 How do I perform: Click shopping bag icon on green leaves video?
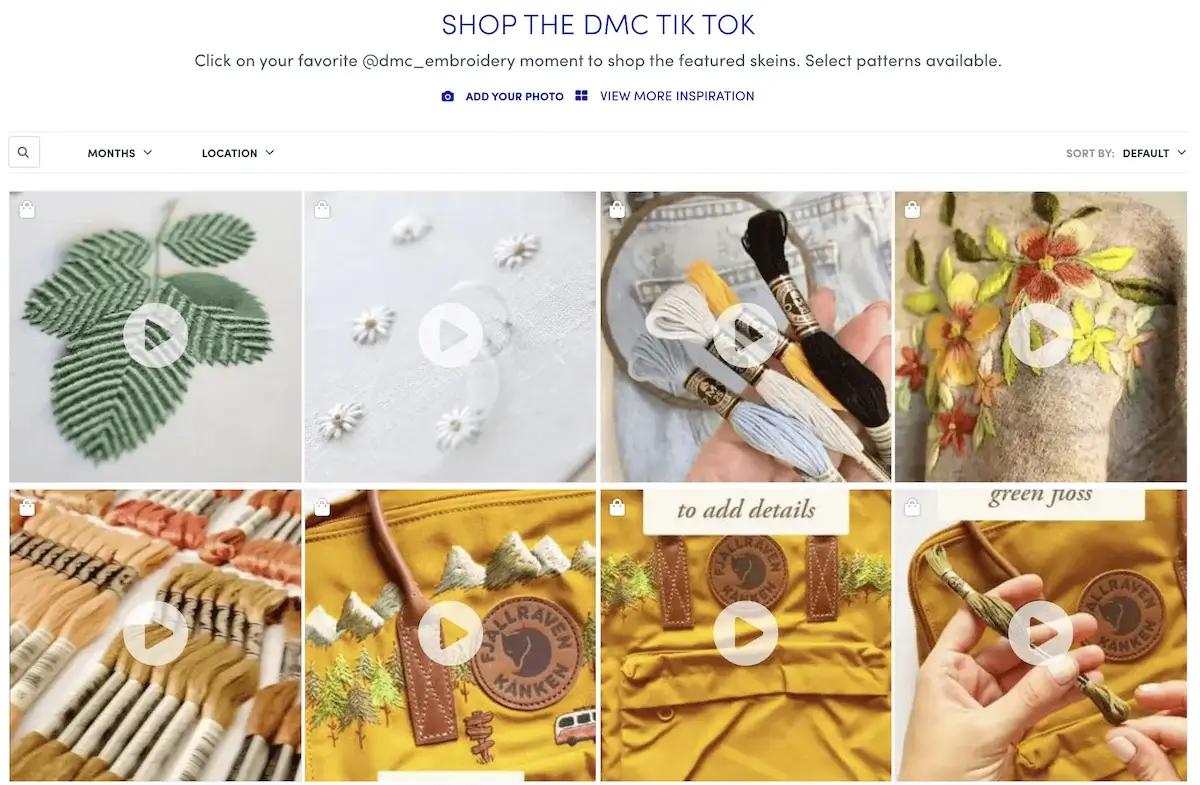(x=27, y=210)
